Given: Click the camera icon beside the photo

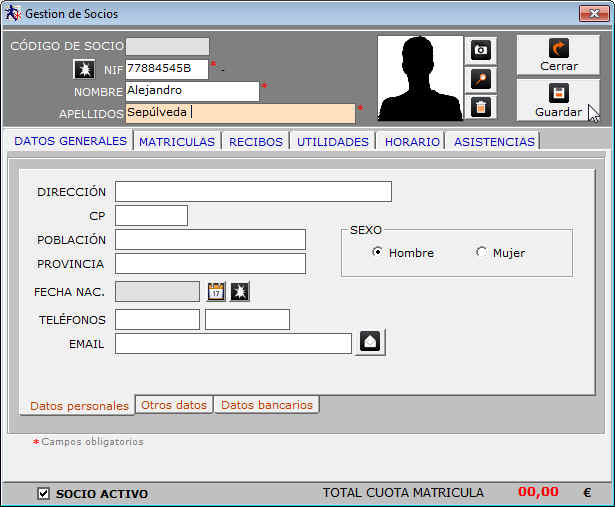Looking at the screenshot, I should pos(481,50).
